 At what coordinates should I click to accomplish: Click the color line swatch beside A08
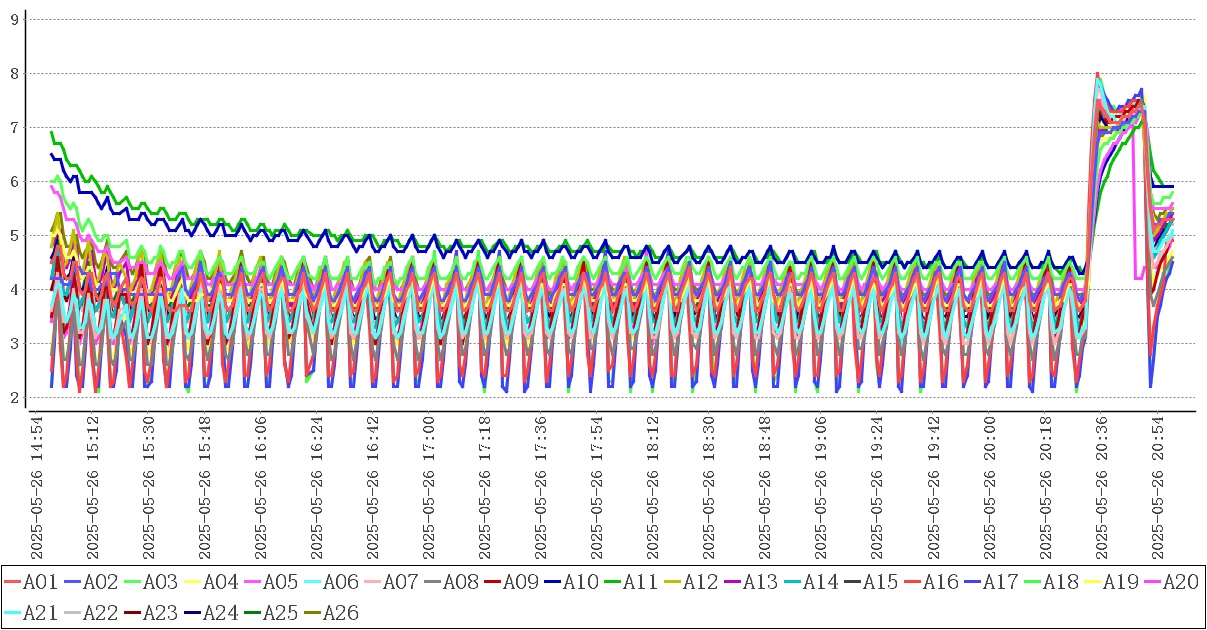pyautogui.click(x=432, y=581)
